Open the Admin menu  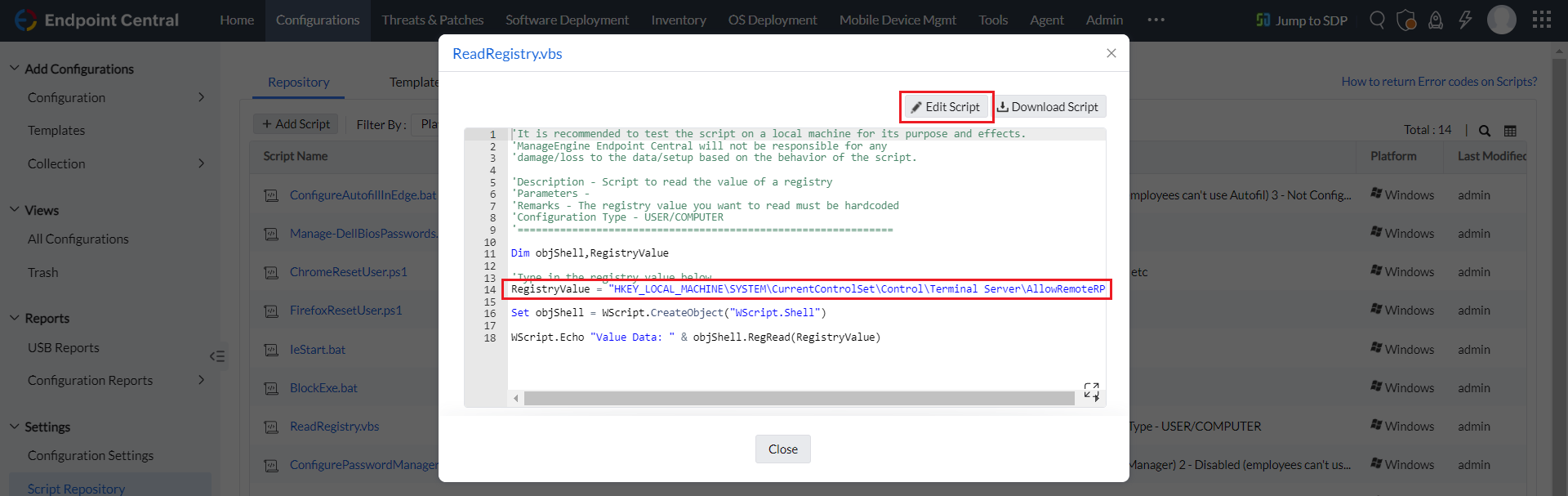(1104, 20)
